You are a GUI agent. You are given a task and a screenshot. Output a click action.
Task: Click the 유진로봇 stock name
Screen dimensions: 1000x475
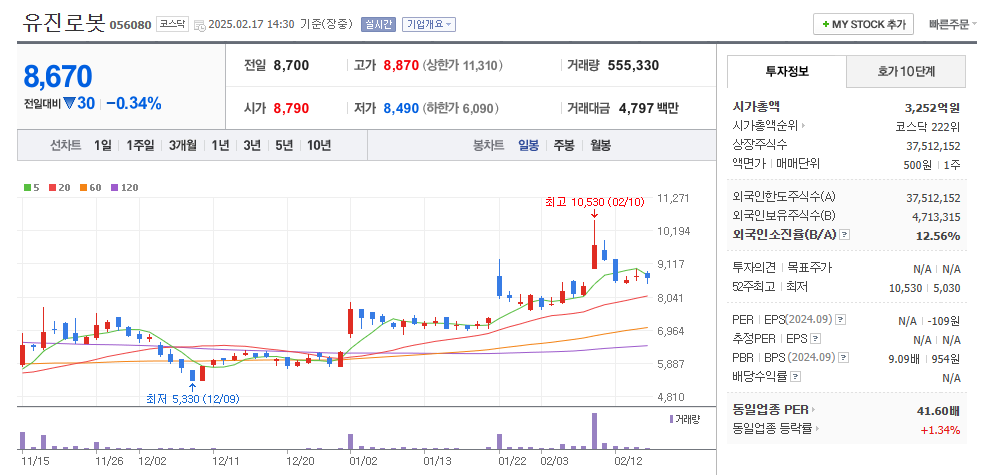tap(64, 23)
